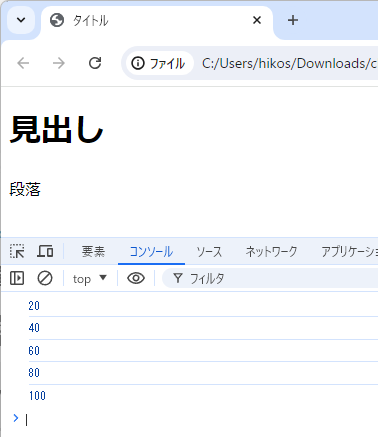This screenshot has height=437, width=378.
Task: Show the console sidebar
Action: 17,278
